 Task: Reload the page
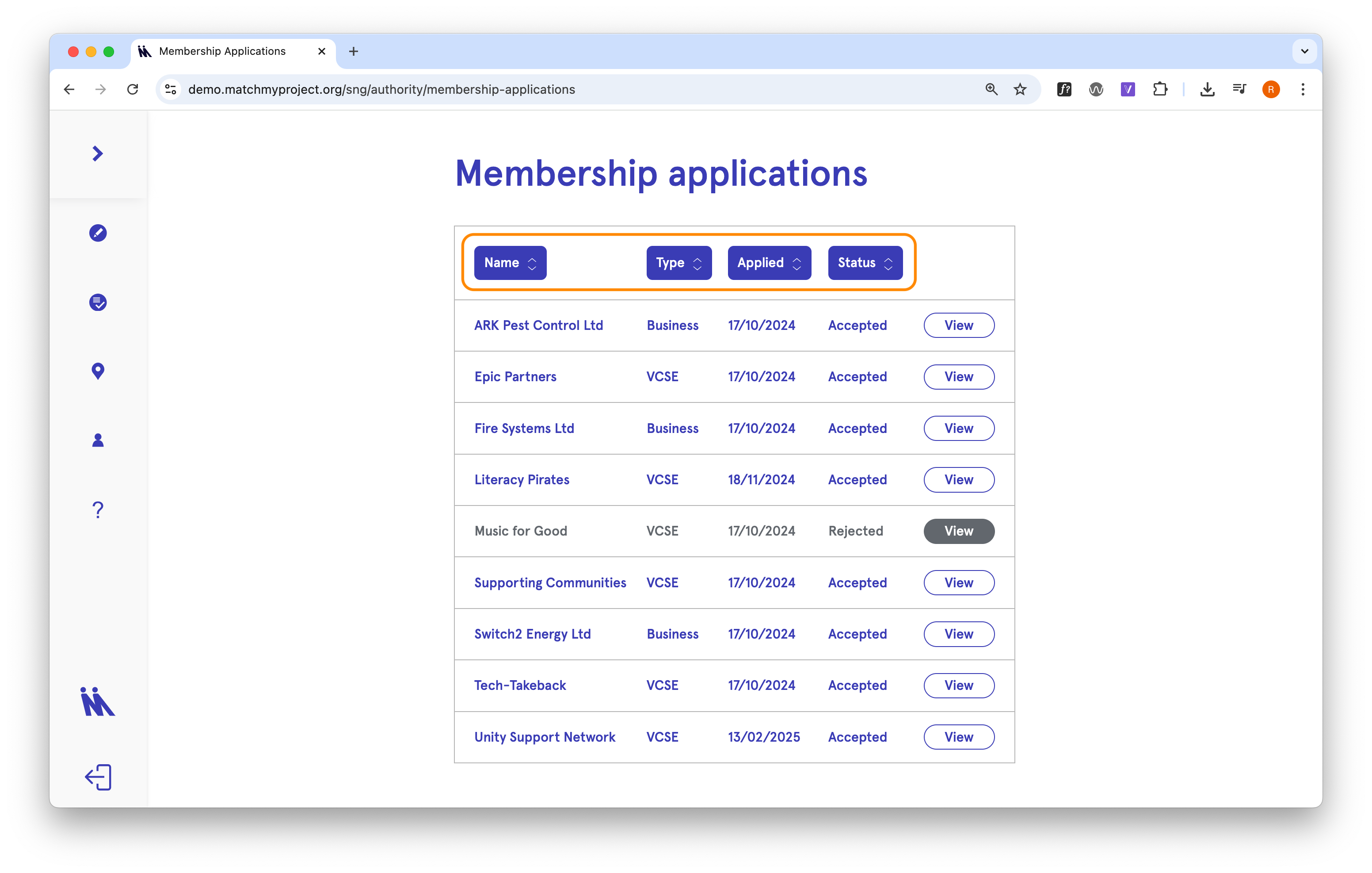[x=133, y=89]
